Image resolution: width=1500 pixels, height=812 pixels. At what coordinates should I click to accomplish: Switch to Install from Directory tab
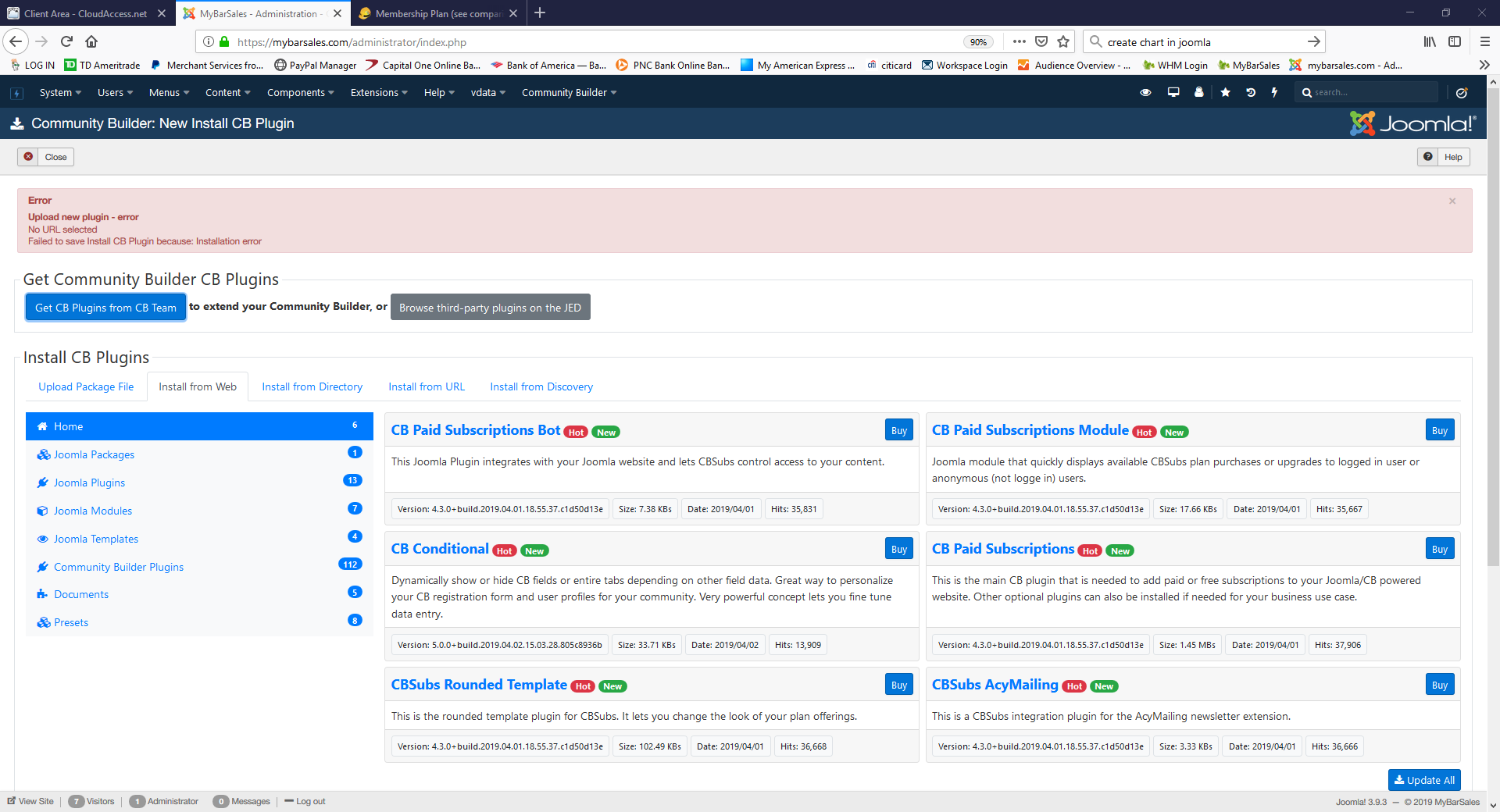pyautogui.click(x=312, y=386)
